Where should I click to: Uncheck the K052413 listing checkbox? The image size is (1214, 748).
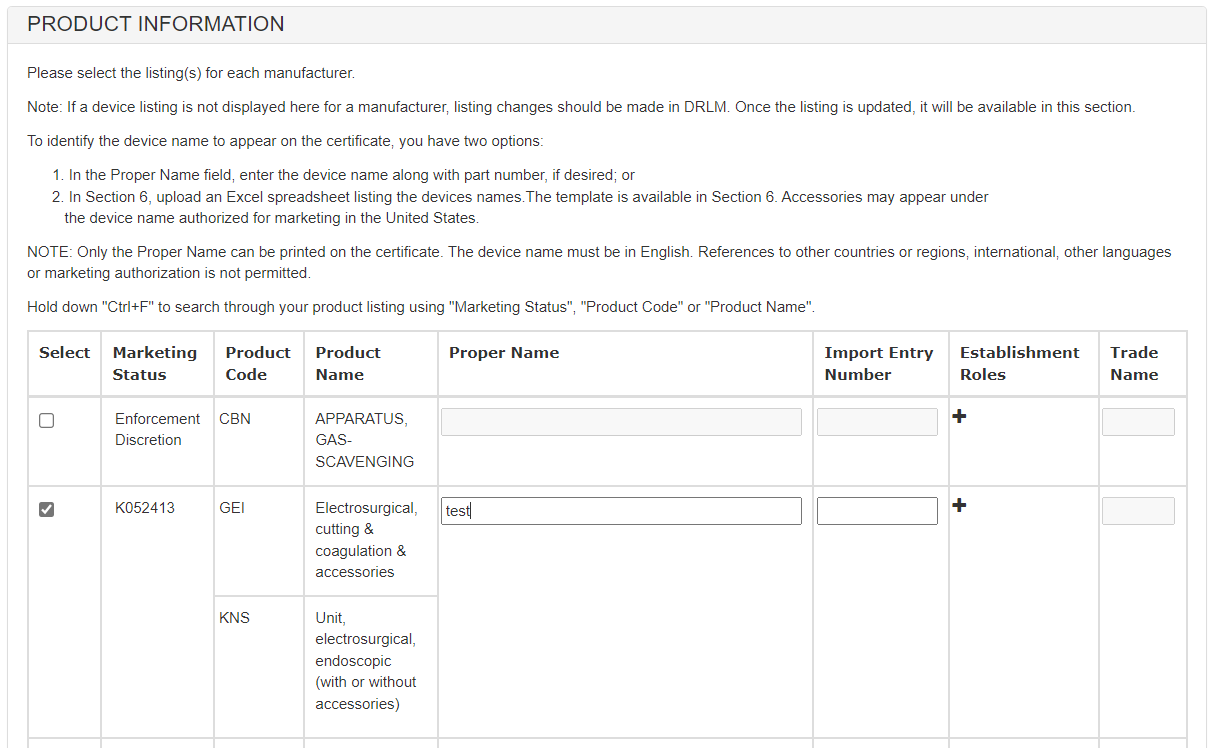[46, 510]
